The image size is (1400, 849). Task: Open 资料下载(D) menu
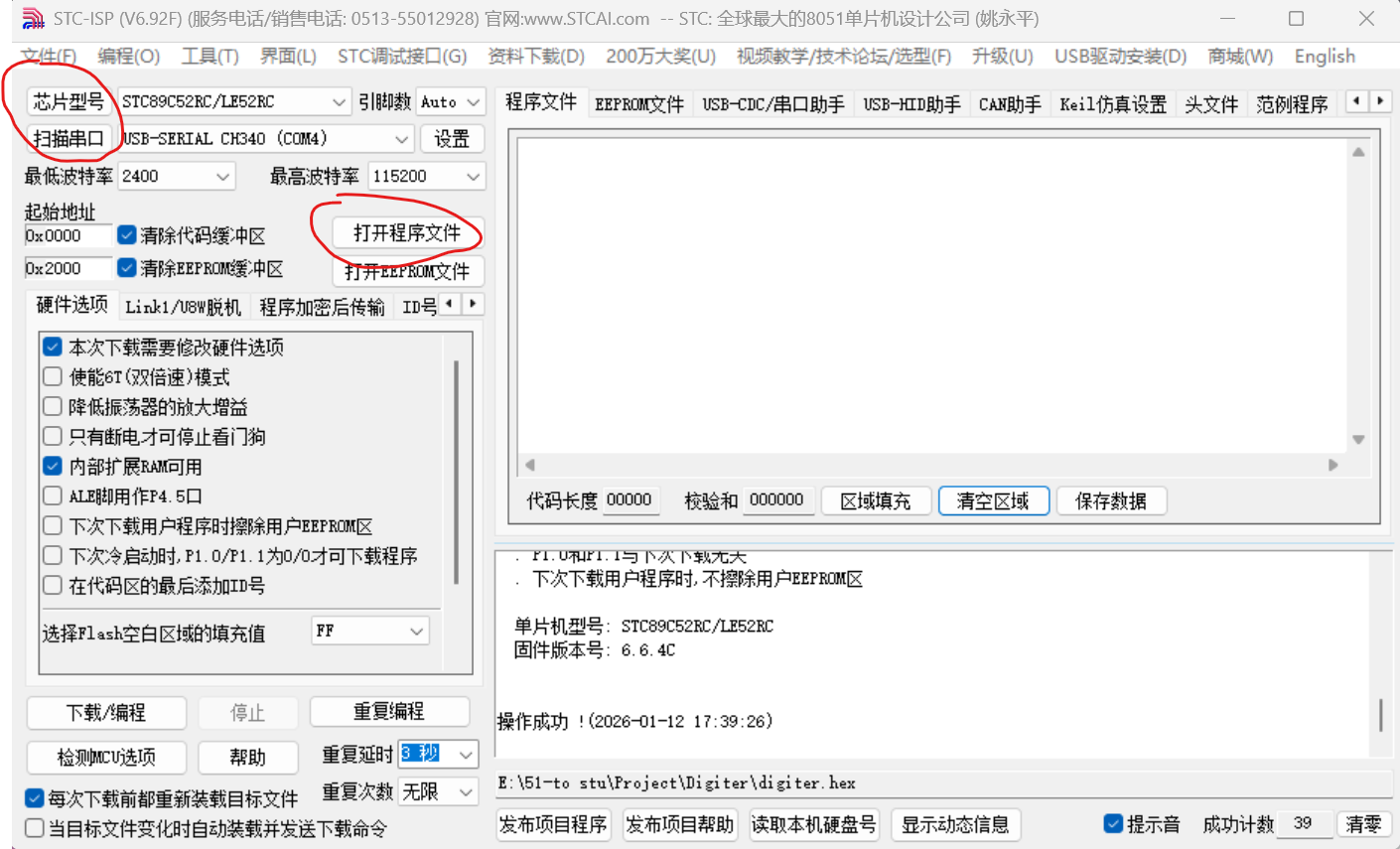tap(536, 57)
